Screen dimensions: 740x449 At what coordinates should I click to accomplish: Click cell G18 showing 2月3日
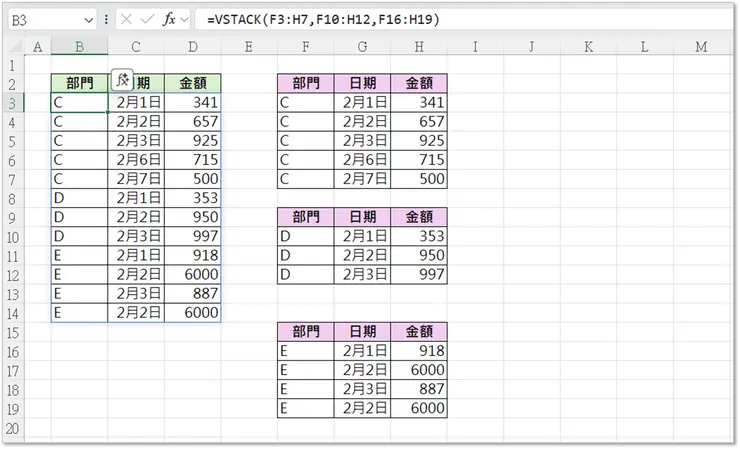[x=362, y=389]
